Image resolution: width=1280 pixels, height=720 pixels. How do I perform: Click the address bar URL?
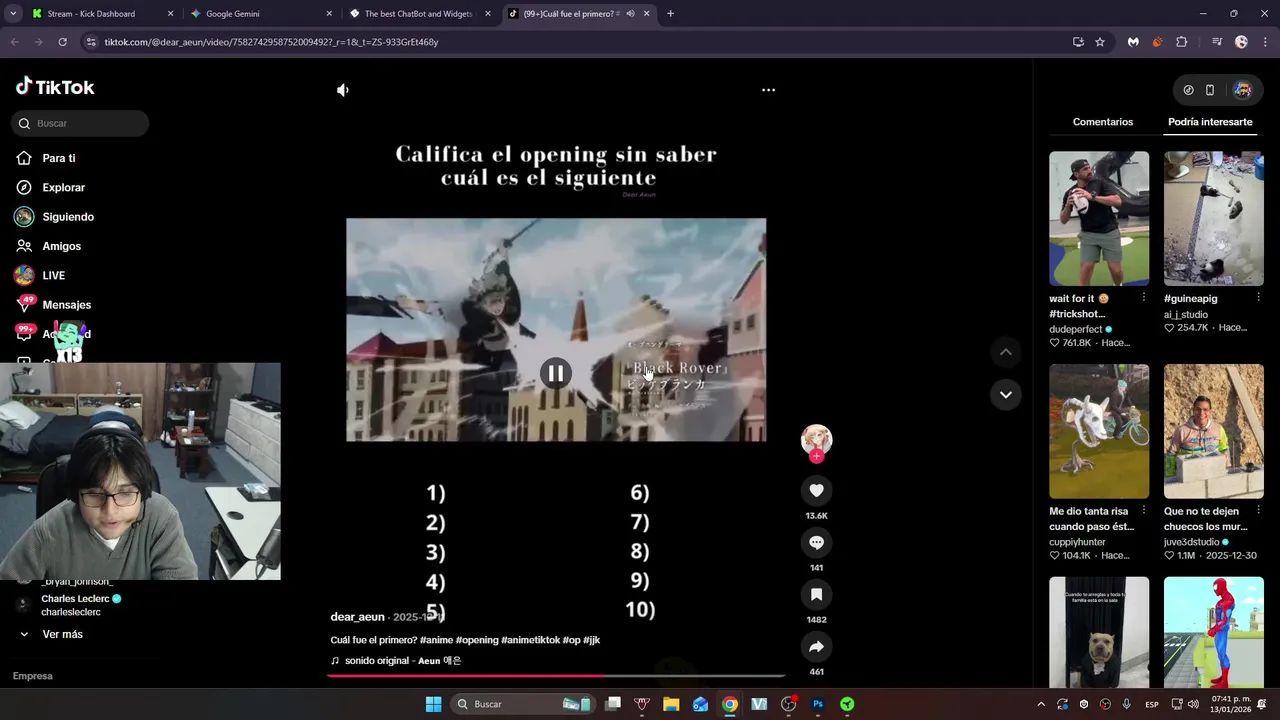pos(272,42)
